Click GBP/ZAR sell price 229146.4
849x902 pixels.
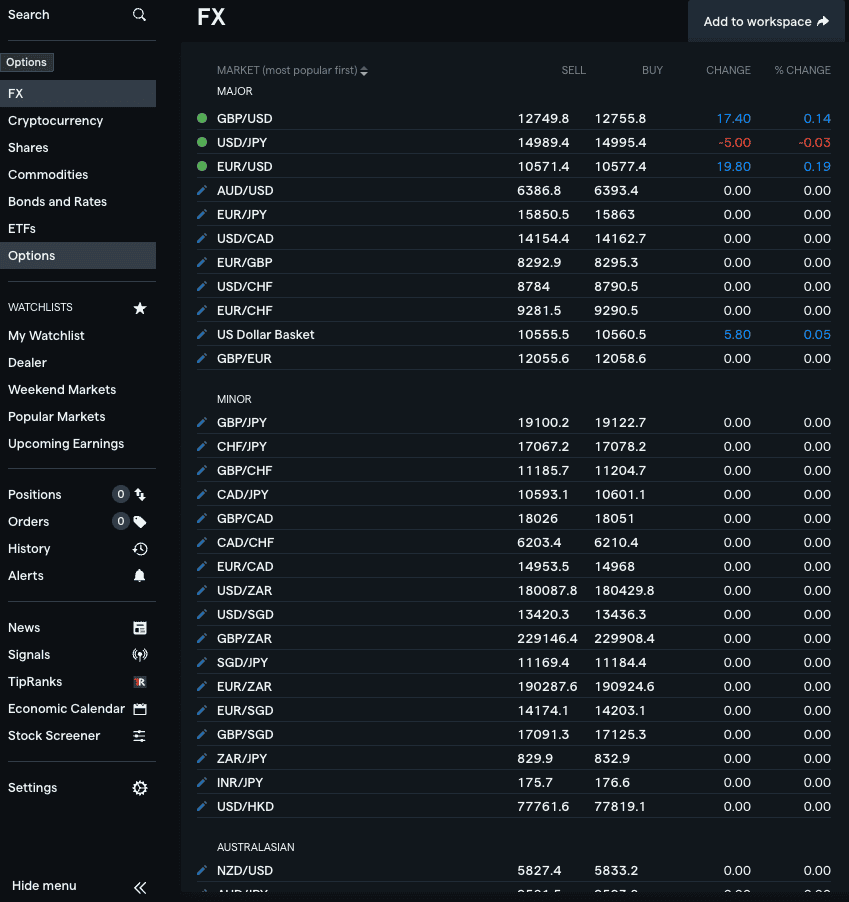(547, 639)
